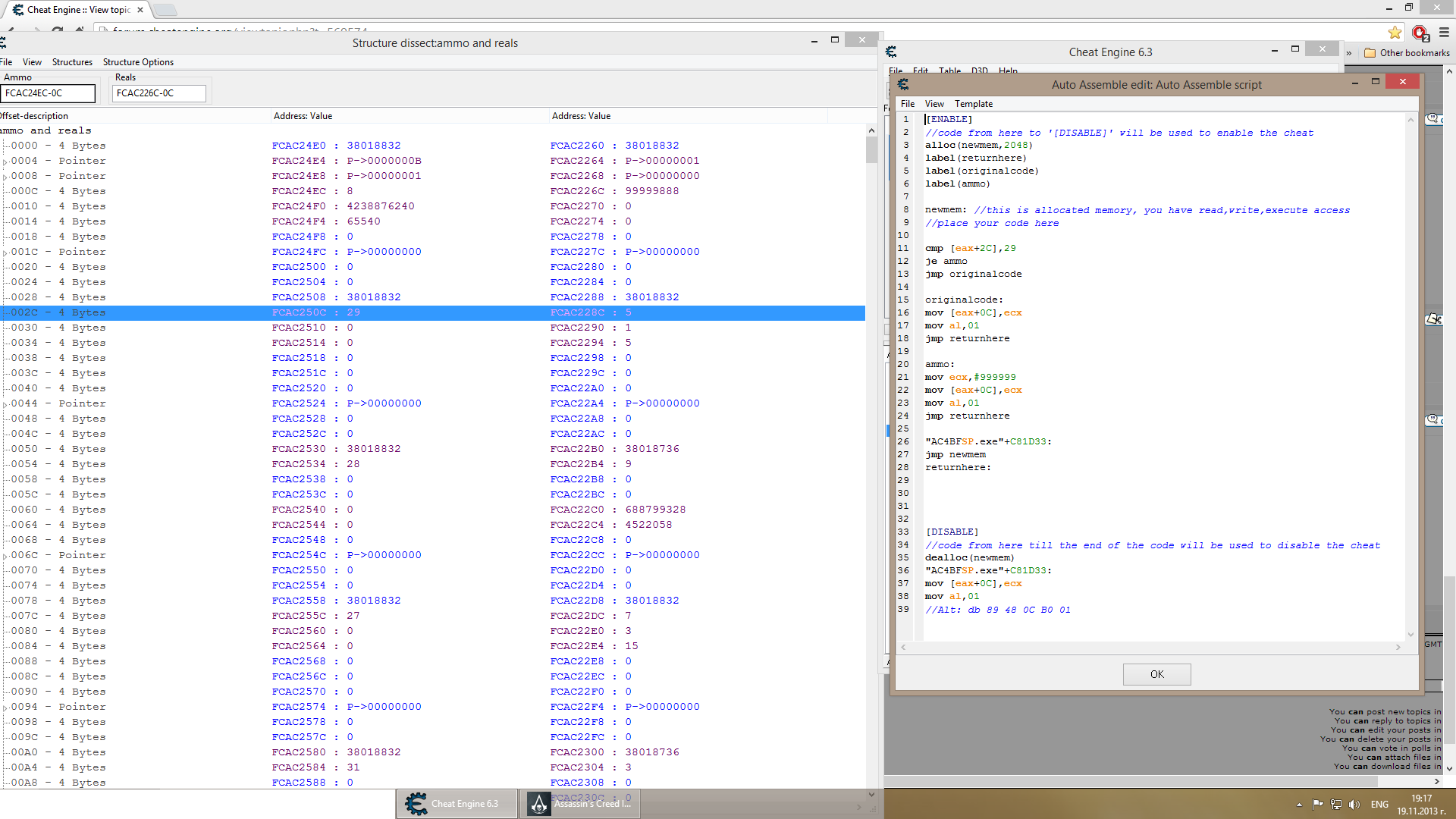Click the network tray icon
Viewport: 1456px width, 819px height.
(1336, 805)
